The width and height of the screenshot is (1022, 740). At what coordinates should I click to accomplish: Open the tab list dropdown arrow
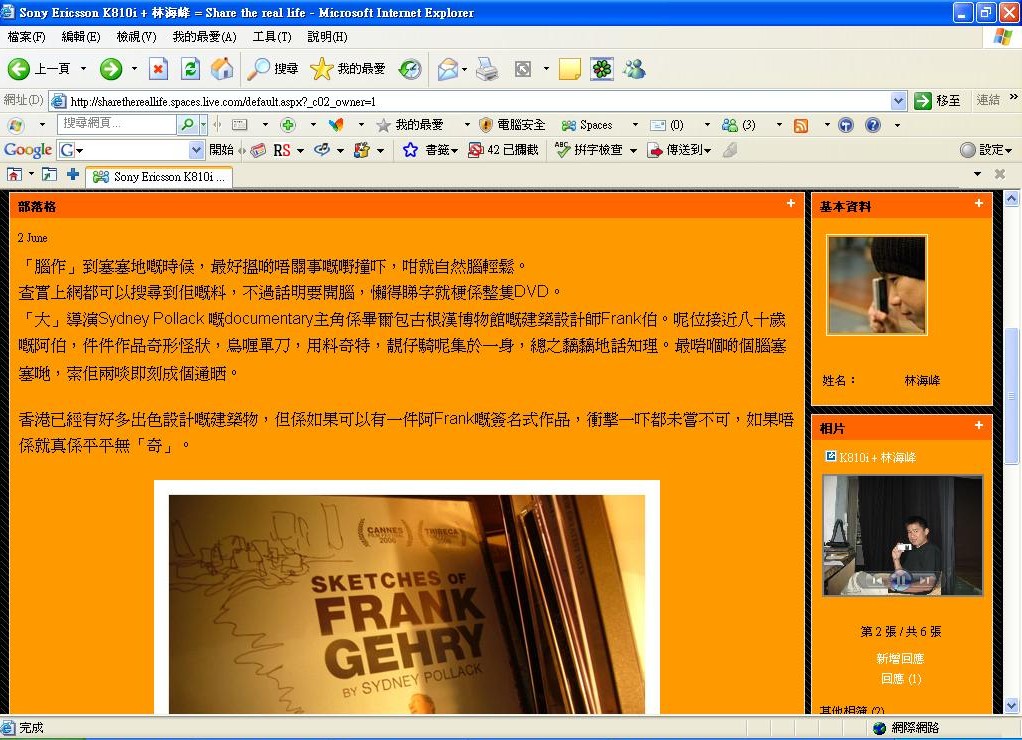point(977,174)
